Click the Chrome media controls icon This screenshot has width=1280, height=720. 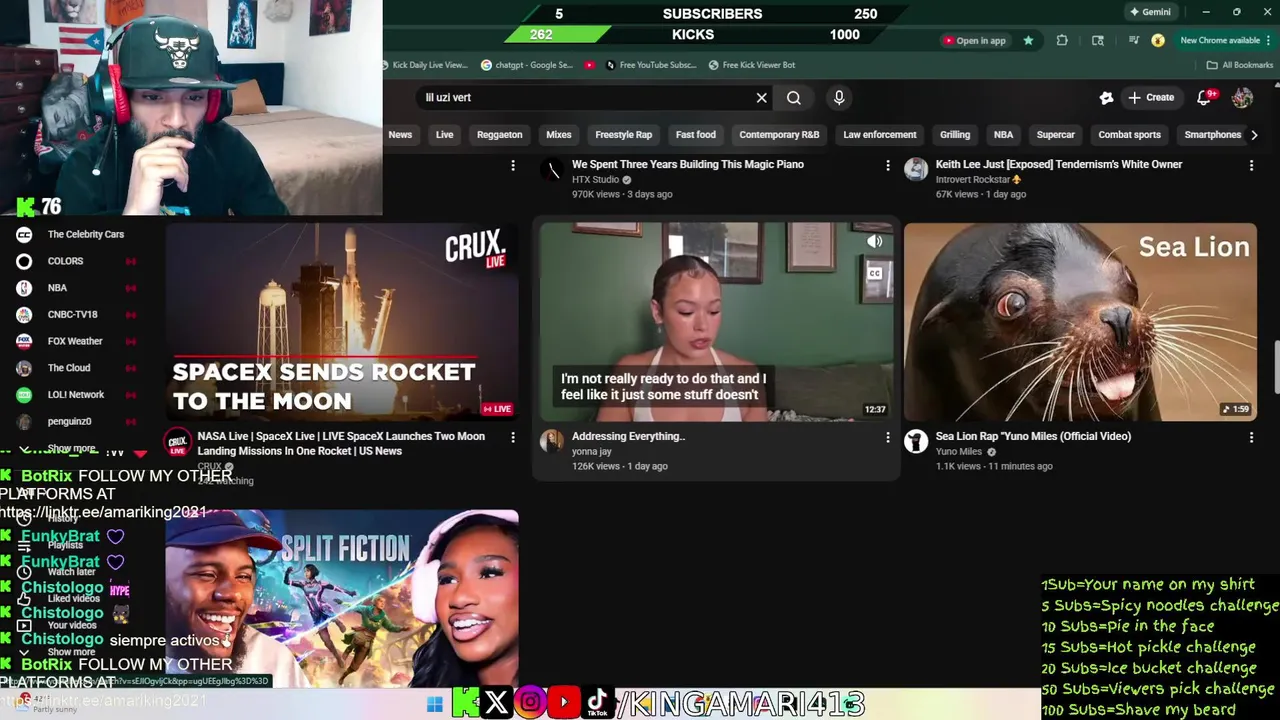coord(1133,40)
